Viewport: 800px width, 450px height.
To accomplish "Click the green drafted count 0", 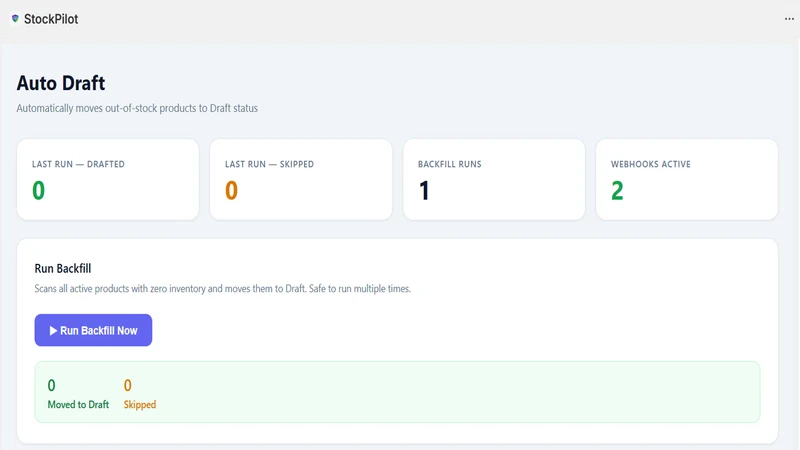I will [38, 190].
